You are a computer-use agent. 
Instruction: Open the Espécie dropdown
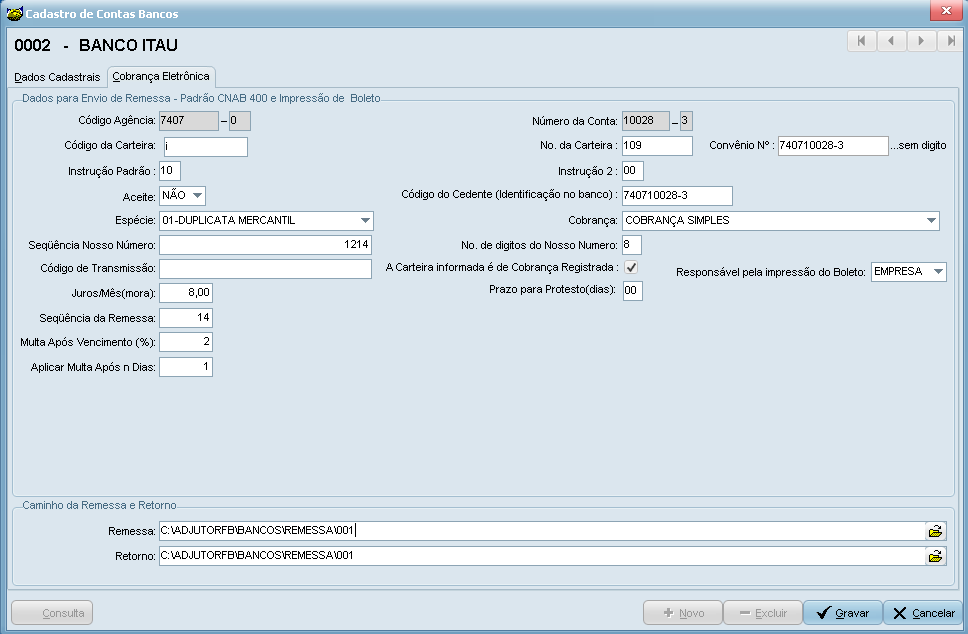coord(365,220)
